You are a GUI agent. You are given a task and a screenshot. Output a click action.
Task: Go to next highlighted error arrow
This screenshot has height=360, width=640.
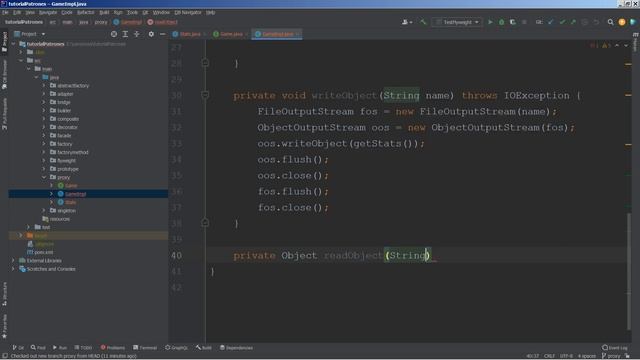(626, 45)
